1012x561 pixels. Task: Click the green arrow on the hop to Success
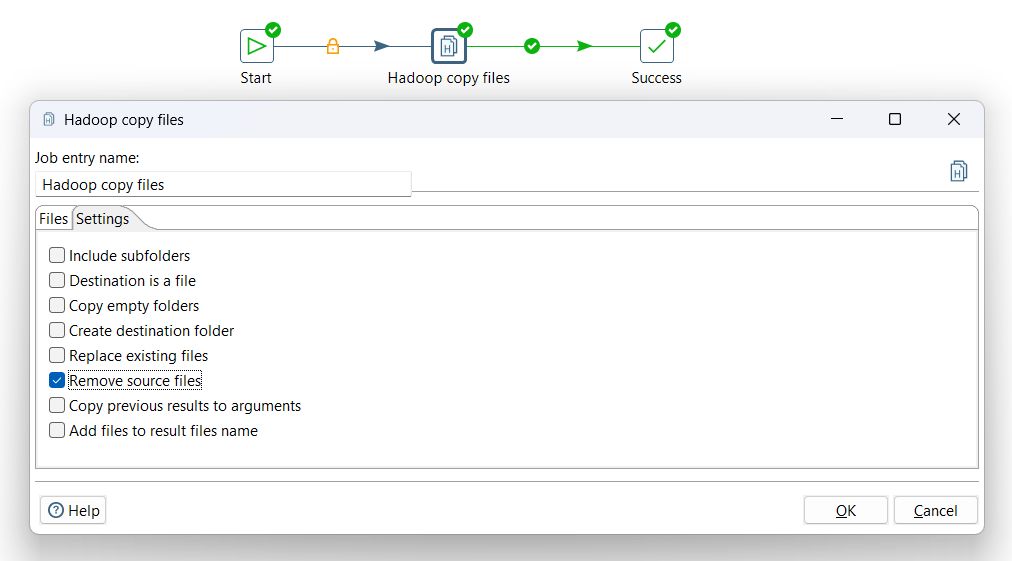[x=585, y=46]
